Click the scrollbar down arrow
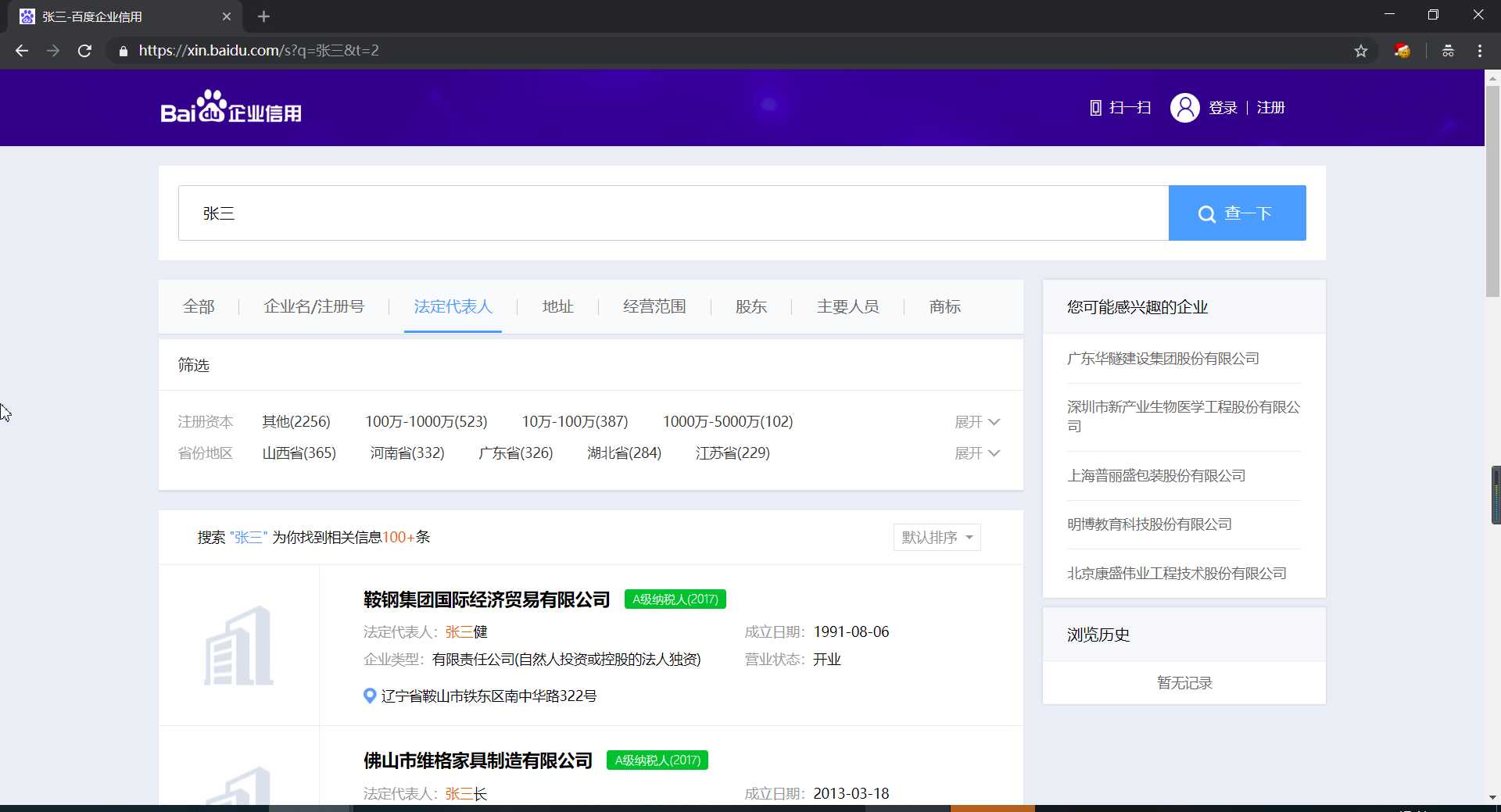 [x=1492, y=798]
